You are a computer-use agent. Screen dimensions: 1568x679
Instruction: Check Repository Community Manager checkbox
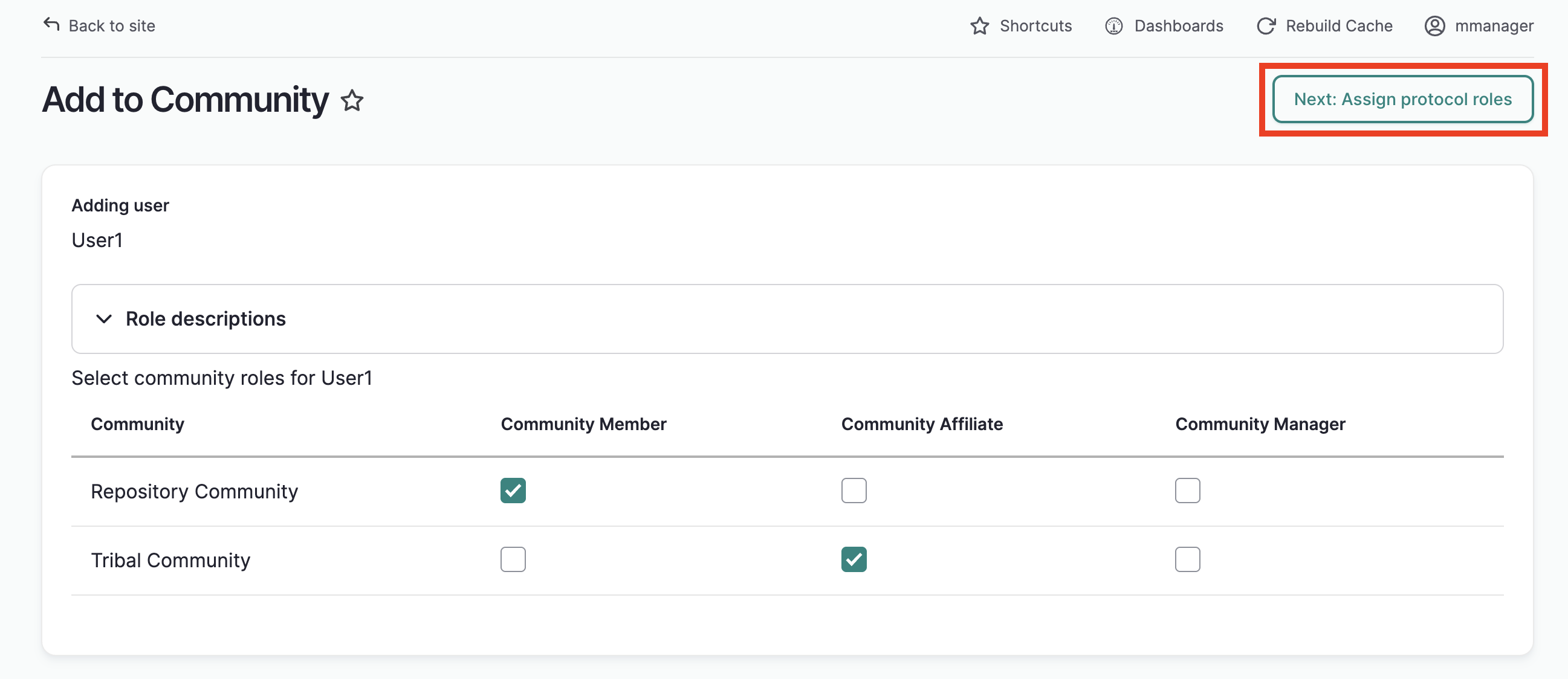[x=1188, y=491]
